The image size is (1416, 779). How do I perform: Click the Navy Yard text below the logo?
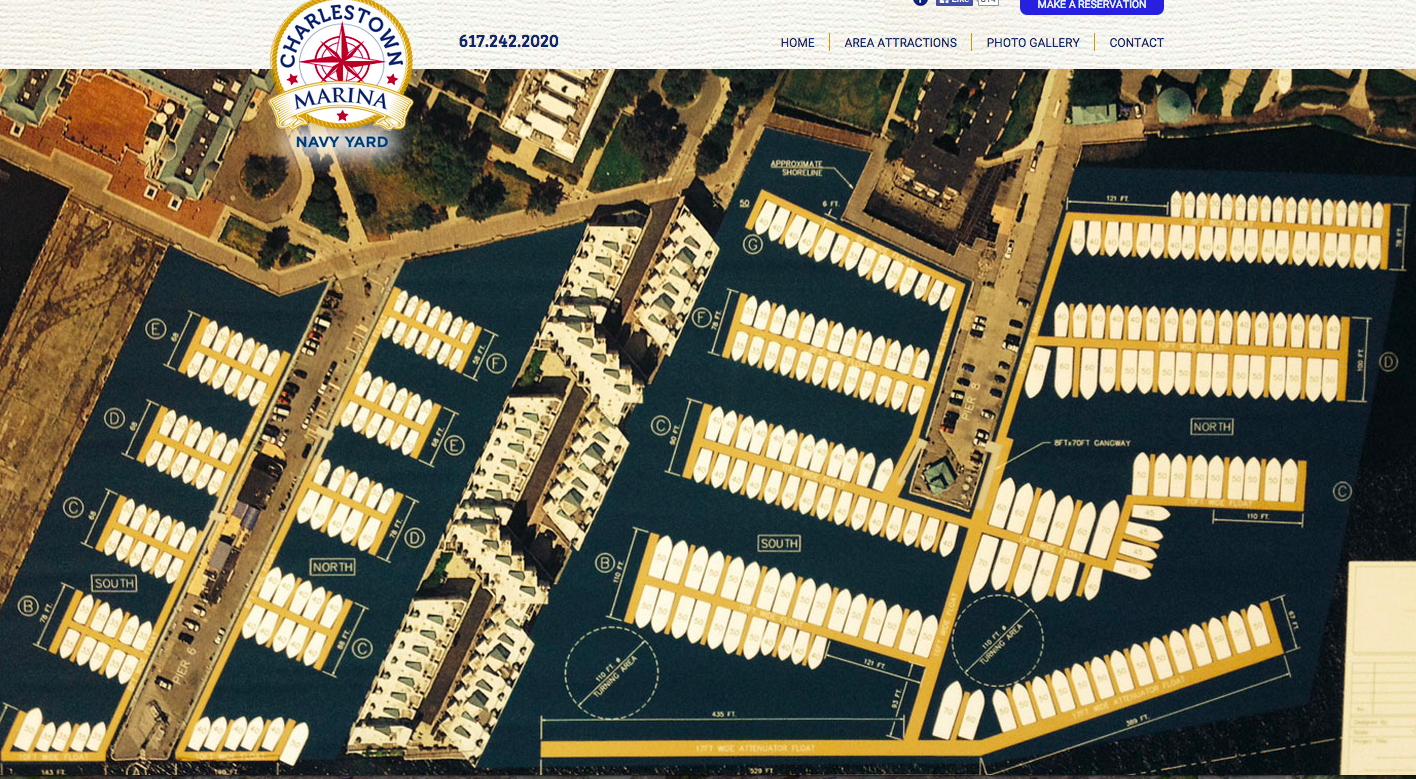tap(341, 142)
